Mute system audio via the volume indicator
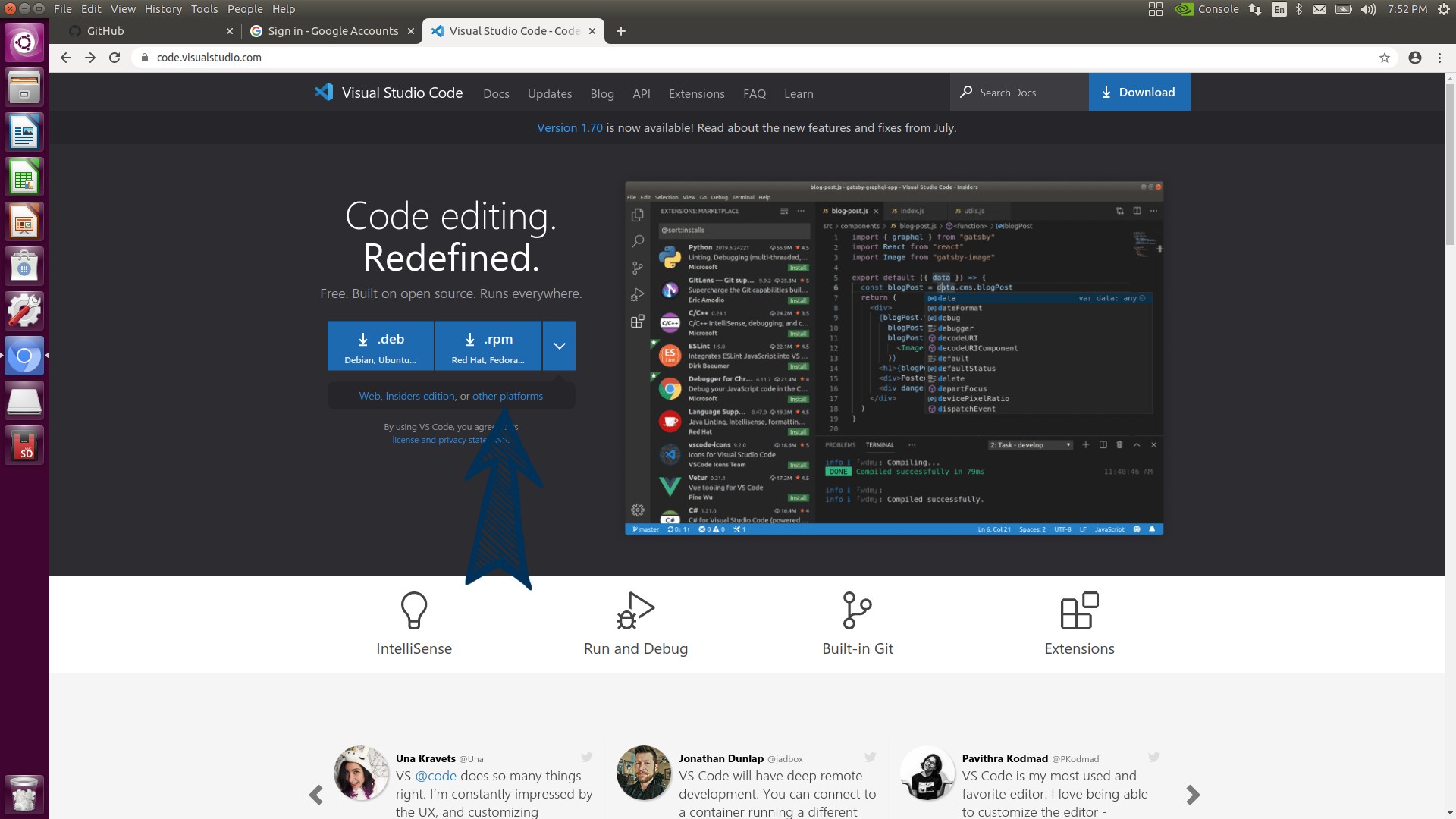Viewport: 1456px width, 819px height. (1367, 9)
